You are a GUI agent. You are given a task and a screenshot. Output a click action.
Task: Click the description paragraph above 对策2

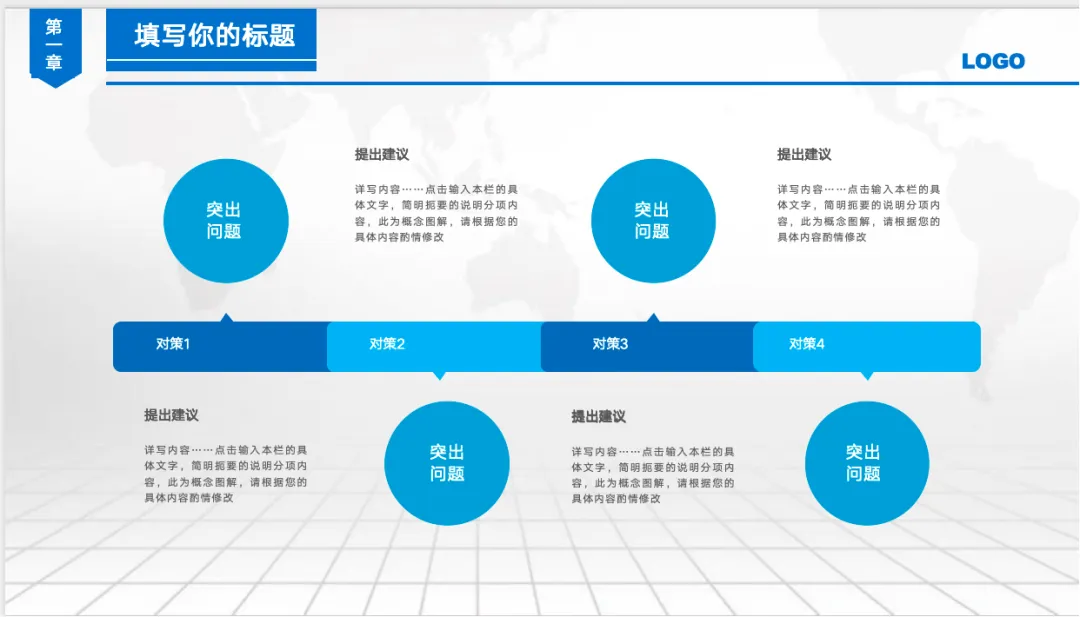coord(436,213)
